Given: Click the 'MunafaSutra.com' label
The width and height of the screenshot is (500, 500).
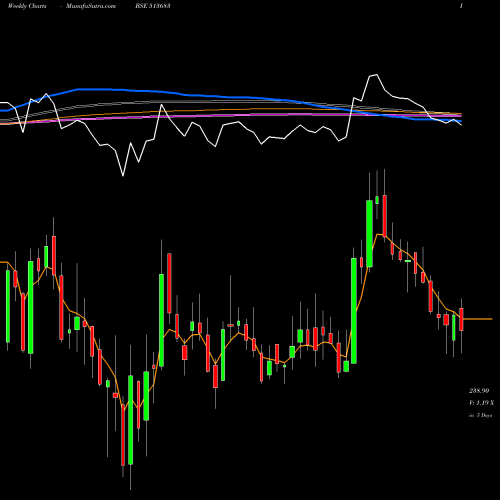Looking at the screenshot, I should (x=91, y=6).
